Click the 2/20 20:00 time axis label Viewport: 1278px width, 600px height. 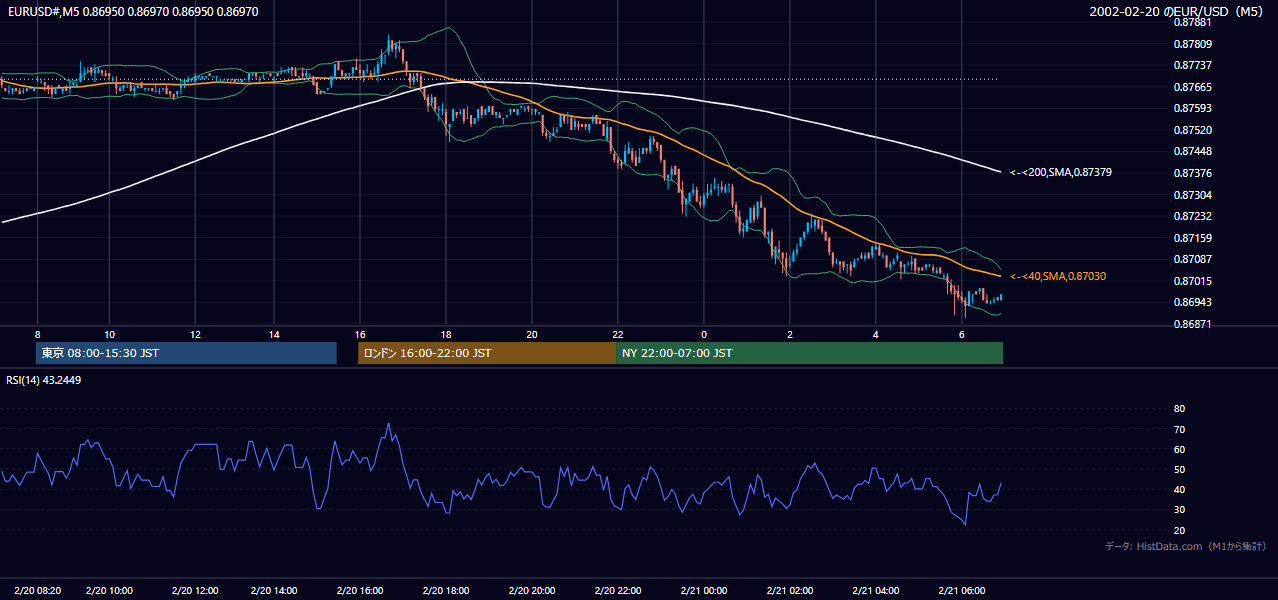point(532,590)
